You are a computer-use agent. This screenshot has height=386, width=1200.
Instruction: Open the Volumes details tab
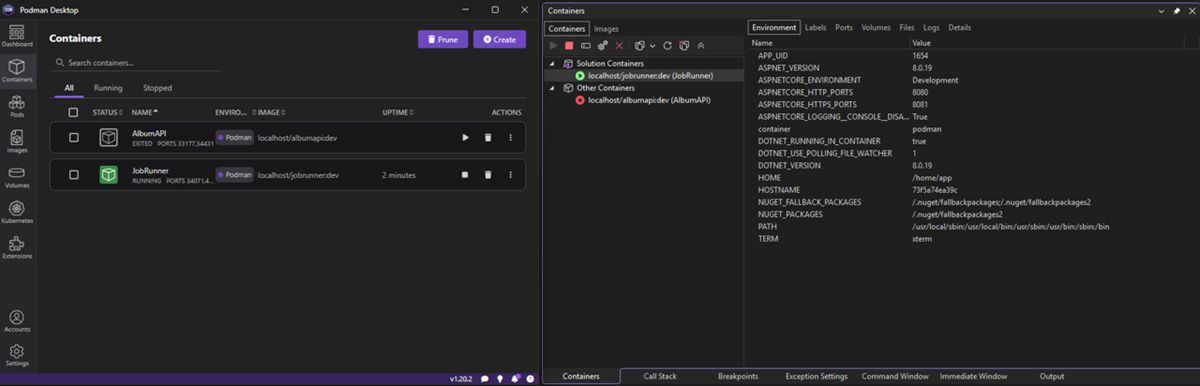pos(876,28)
